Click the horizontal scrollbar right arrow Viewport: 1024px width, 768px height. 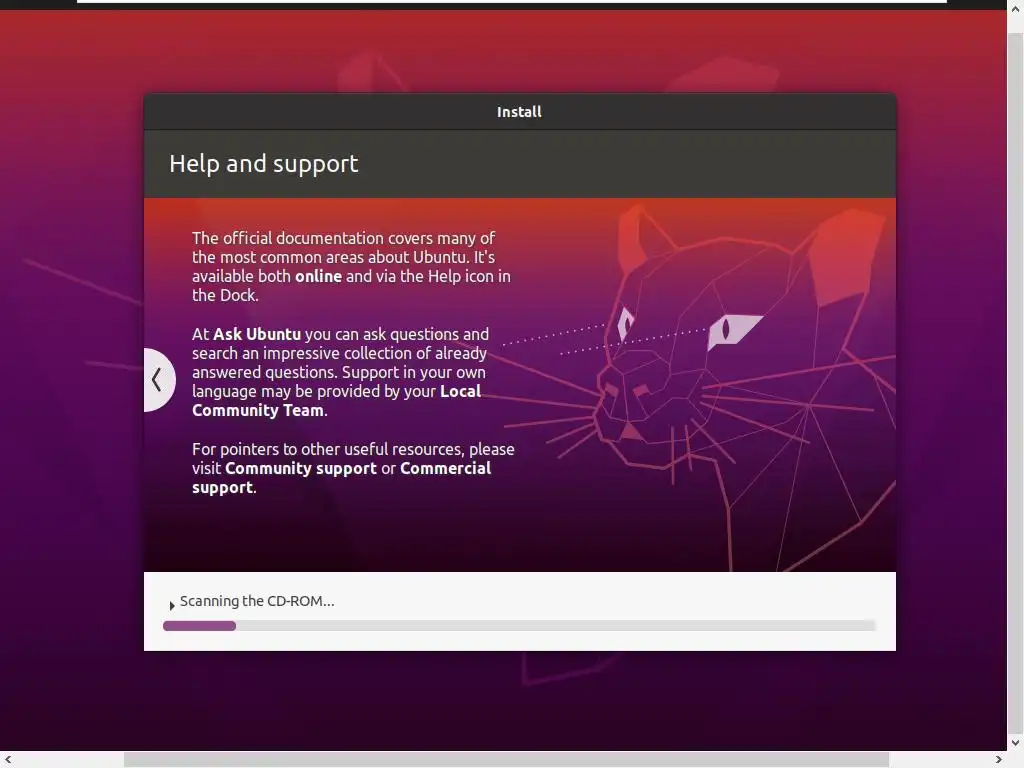pos(998,760)
